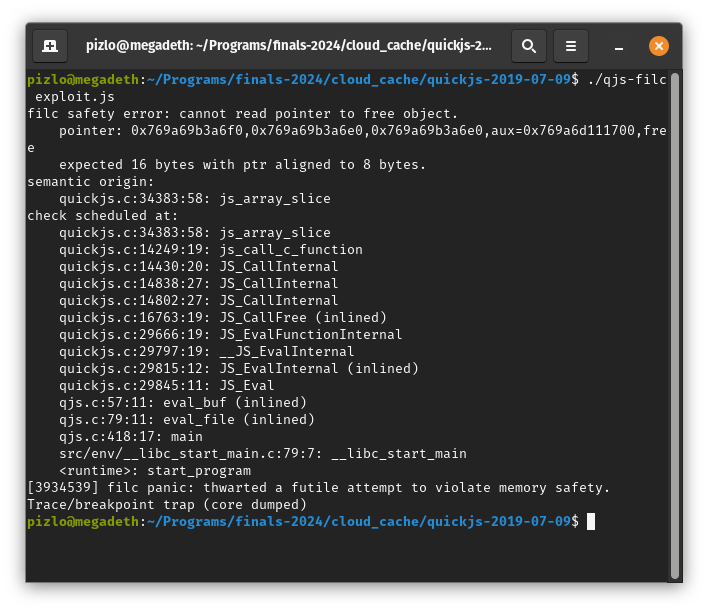Open the hamburger main menu
This screenshot has width=708, height=611.
point(571,46)
